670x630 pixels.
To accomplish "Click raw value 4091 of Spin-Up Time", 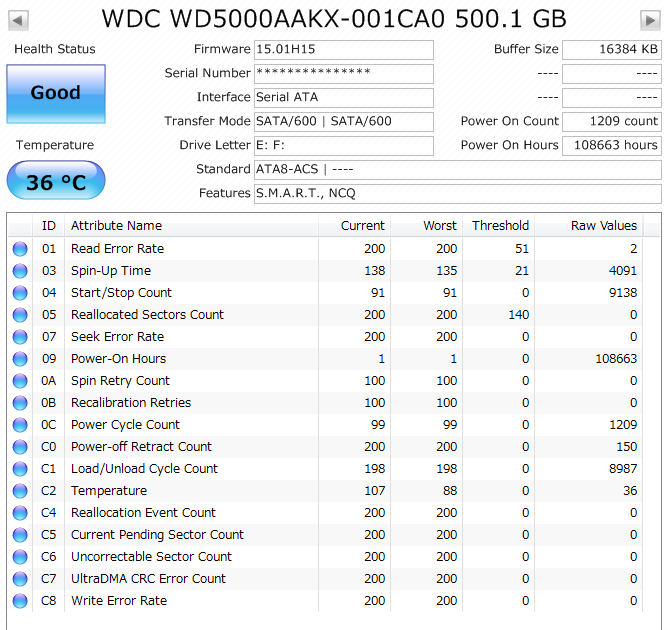I will point(623,271).
